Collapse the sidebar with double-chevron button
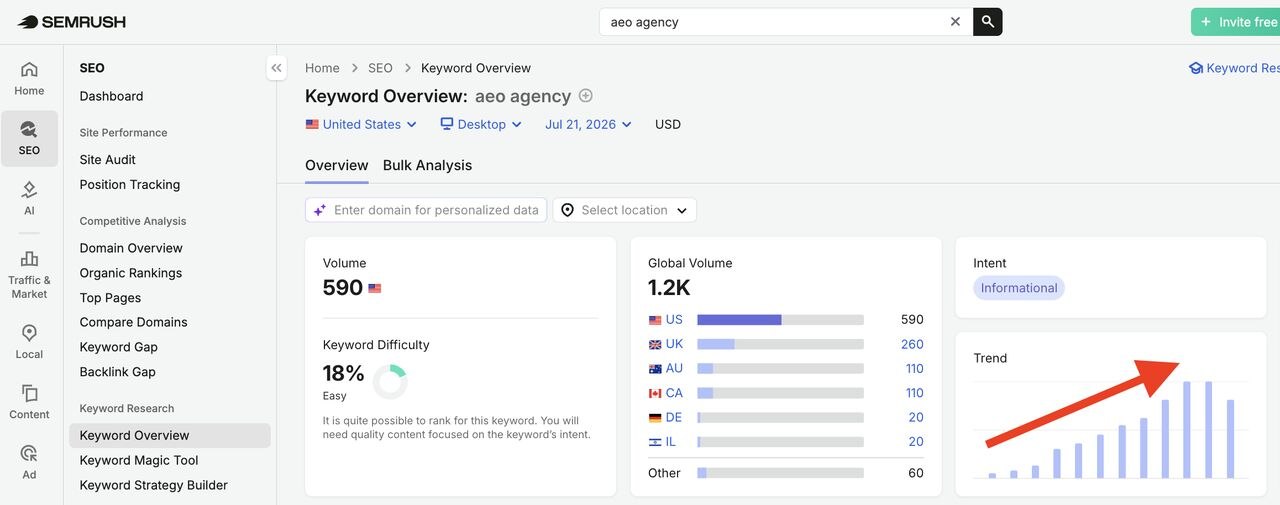Viewport: 1280px width, 505px height. [276, 68]
